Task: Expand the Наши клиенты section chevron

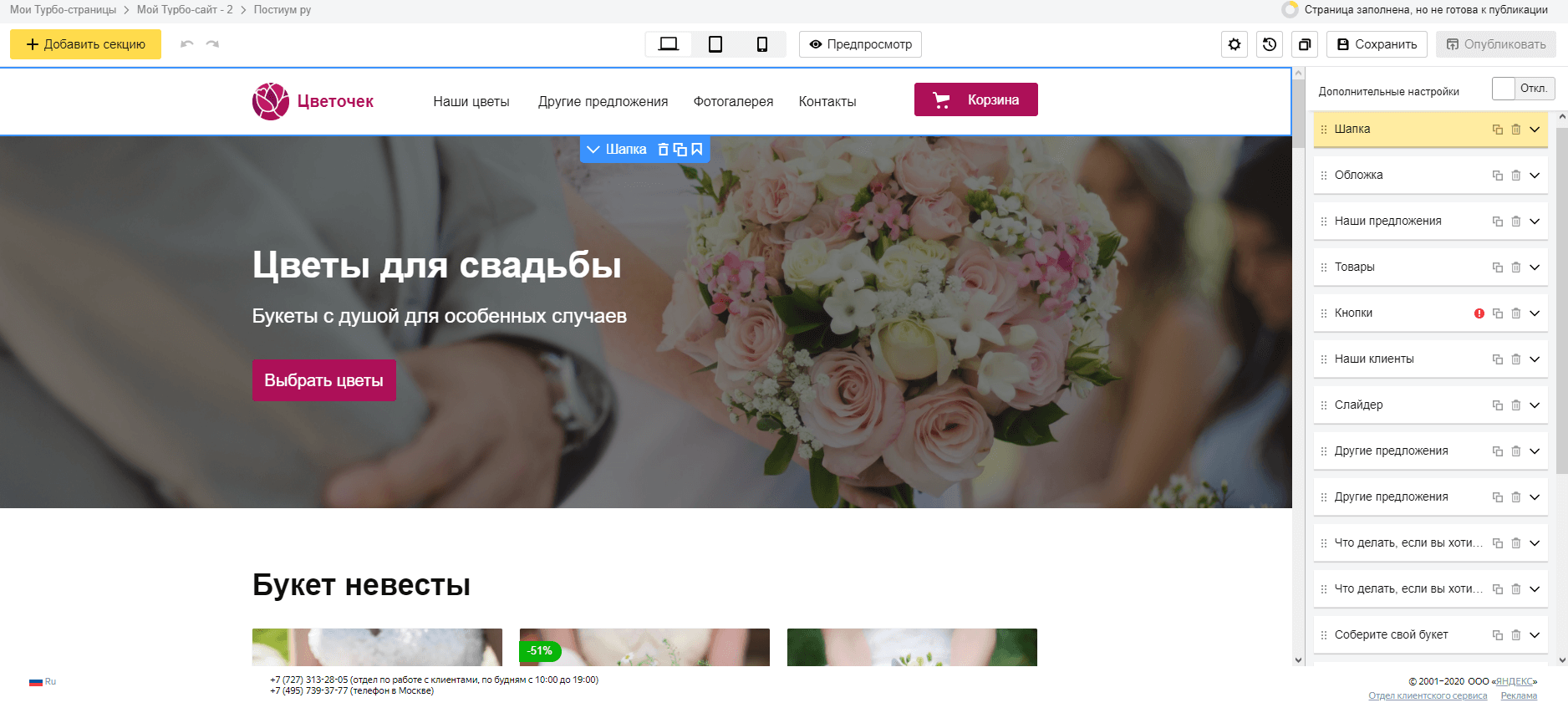Action: click(x=1535, y=359)
